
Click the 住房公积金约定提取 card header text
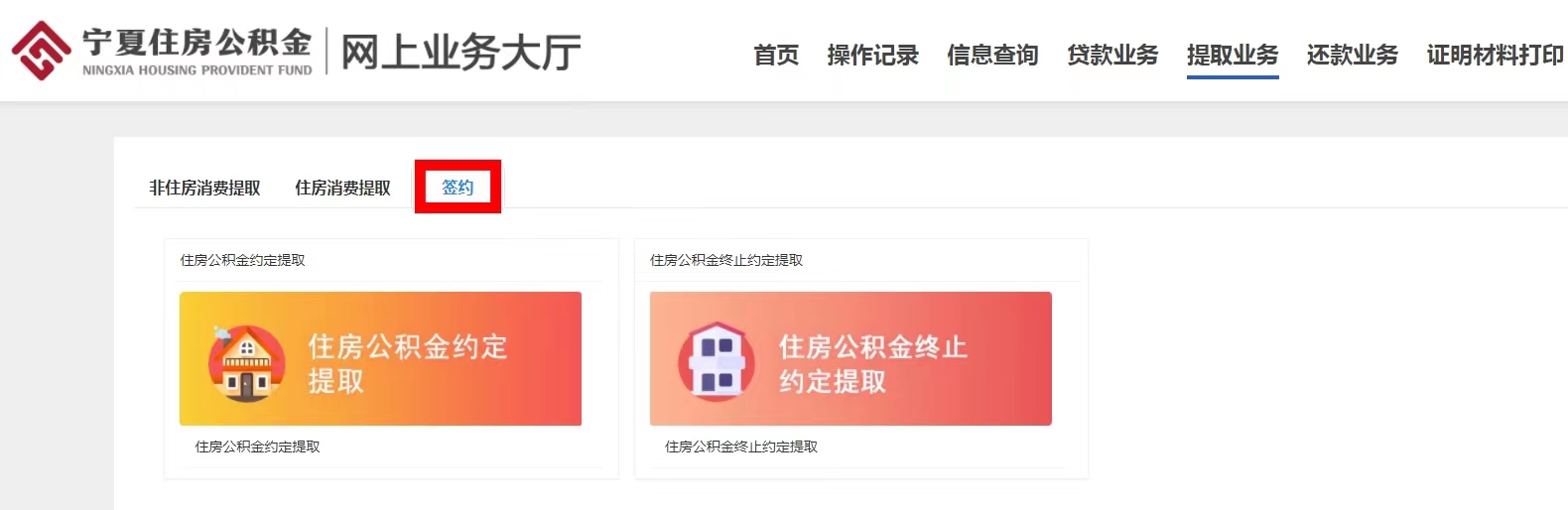(242, 260)
